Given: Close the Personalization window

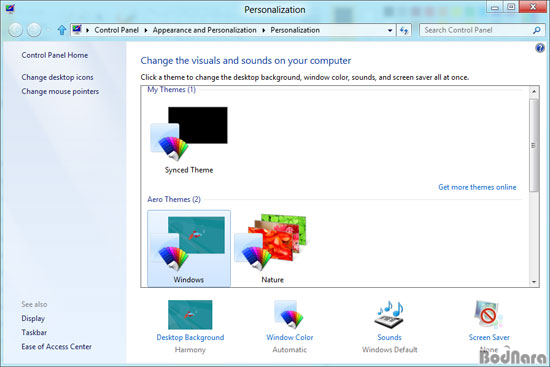Looking at the screenshot, I should click(533, 7).
